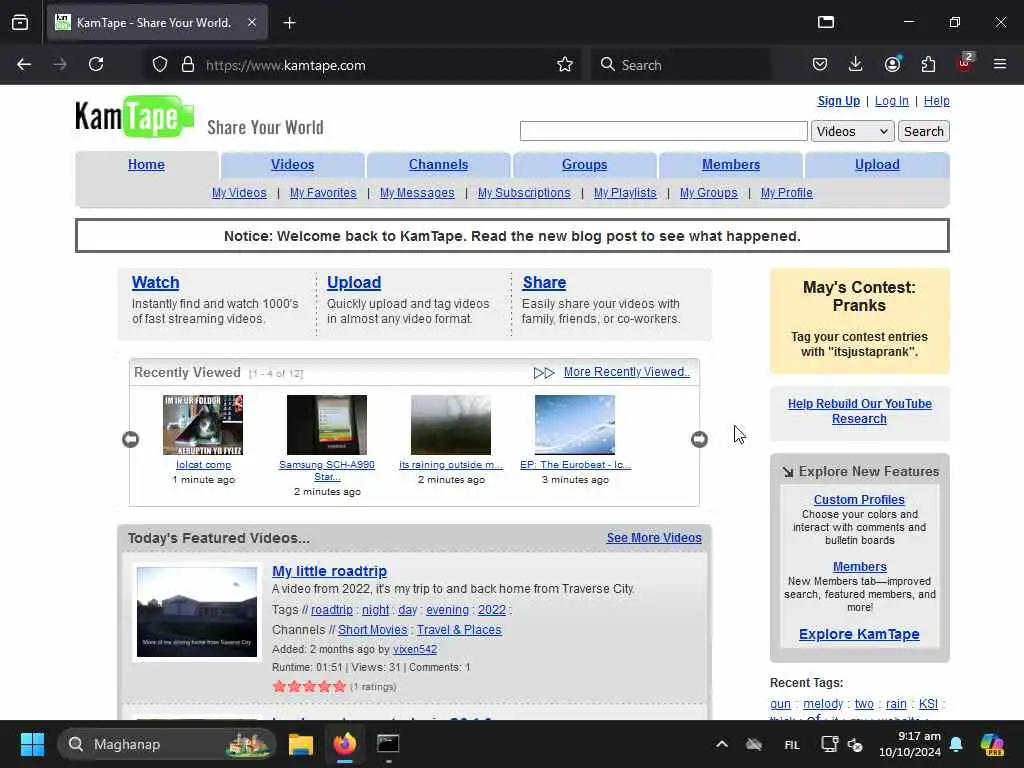This screenshot has width=1024, height=768.
Task: Open the Firefox View icon at top left
Action: click(x=20, y=22)
